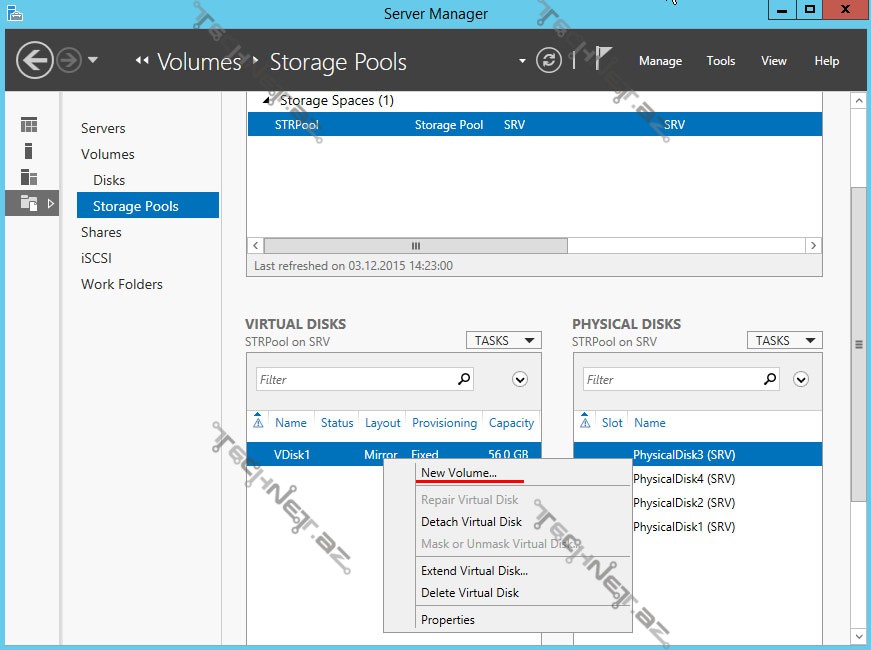This screenshot has width=871, height=650.
Task: Click search magnifier in Physical Disks filter
Action: click(x=769, y=380)
